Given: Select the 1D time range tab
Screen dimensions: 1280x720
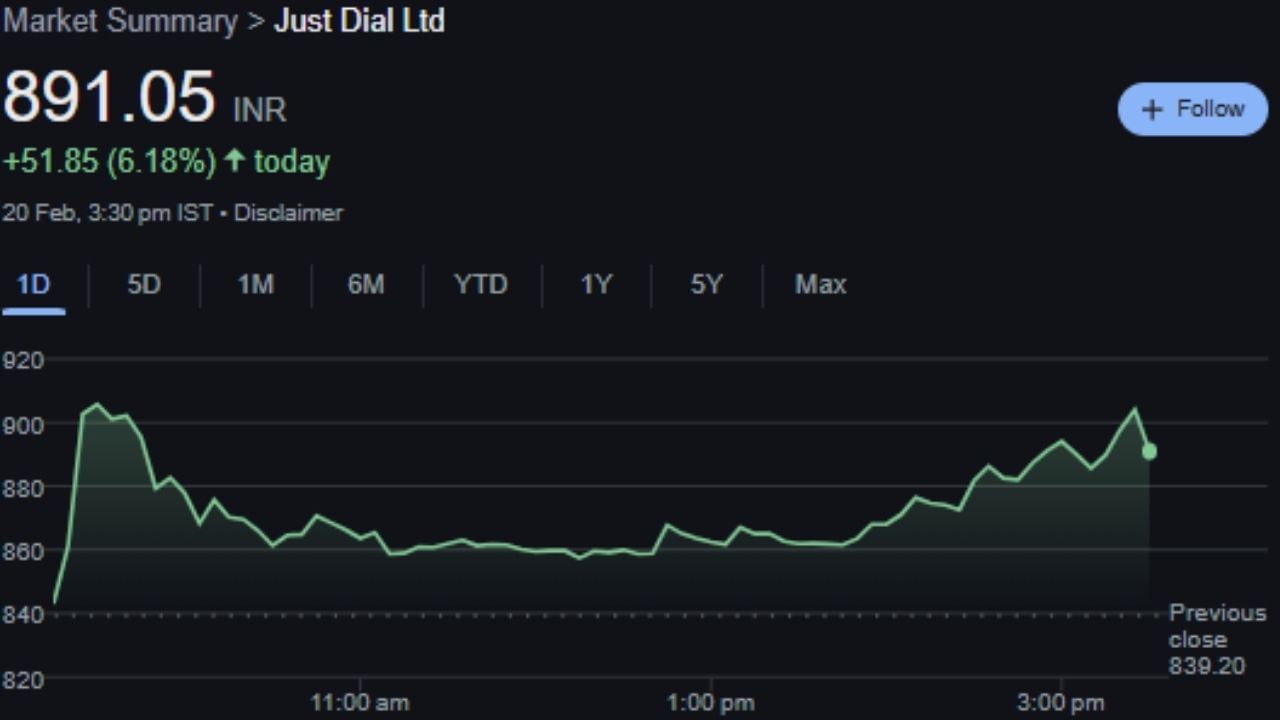Looking at the screenshot, I should coord(33,285).
